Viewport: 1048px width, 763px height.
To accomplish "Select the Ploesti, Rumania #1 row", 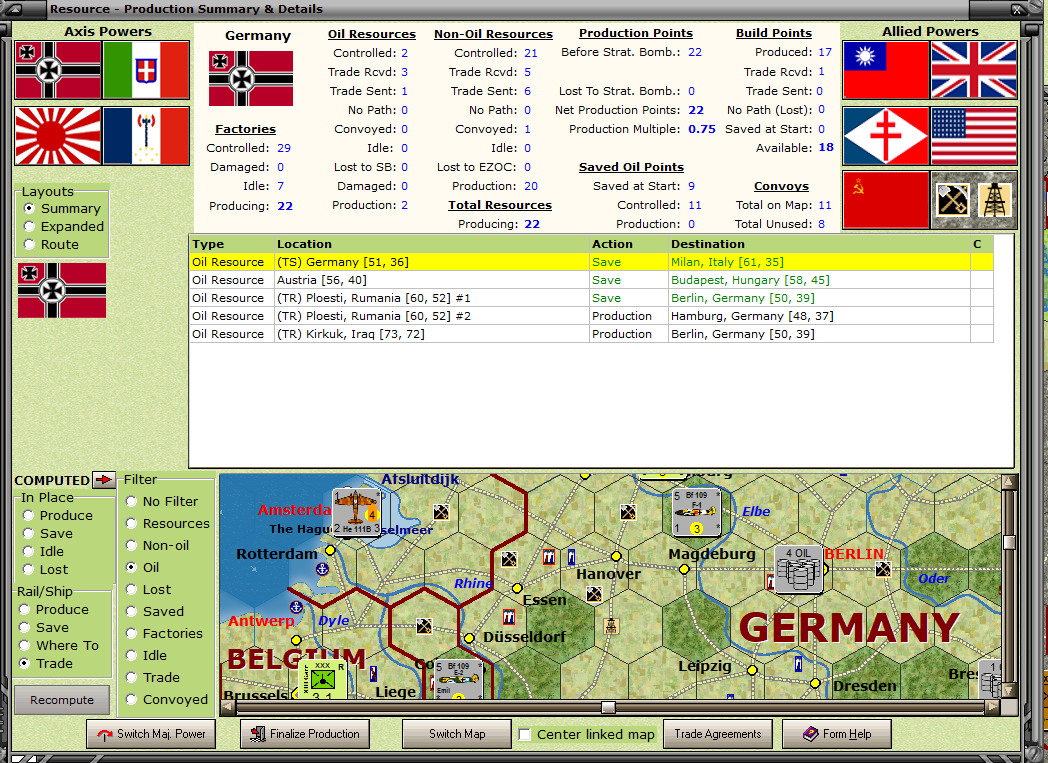I will 592,298.
